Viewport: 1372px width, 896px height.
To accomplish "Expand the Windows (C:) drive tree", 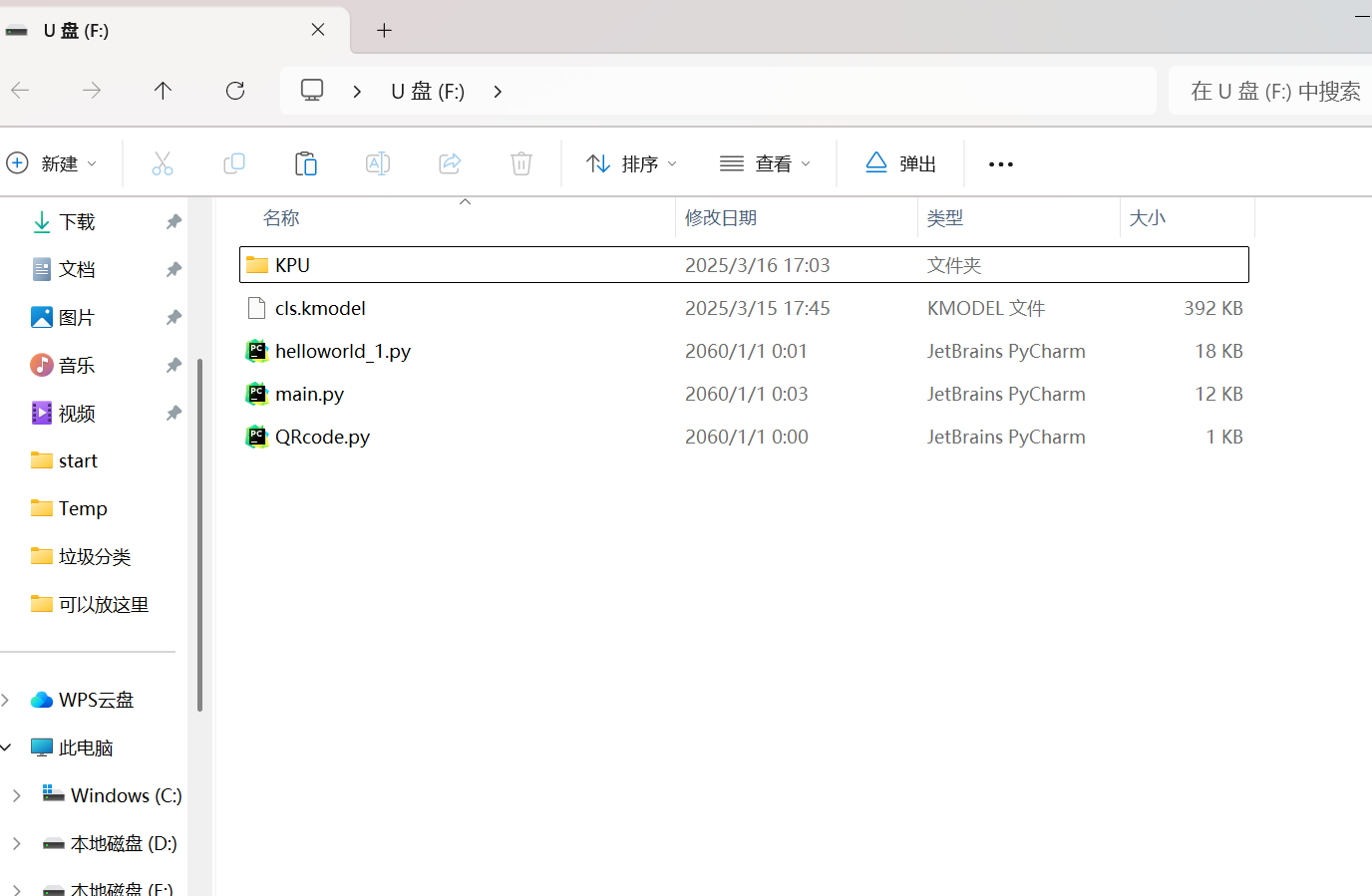I will tap(17, 795).
